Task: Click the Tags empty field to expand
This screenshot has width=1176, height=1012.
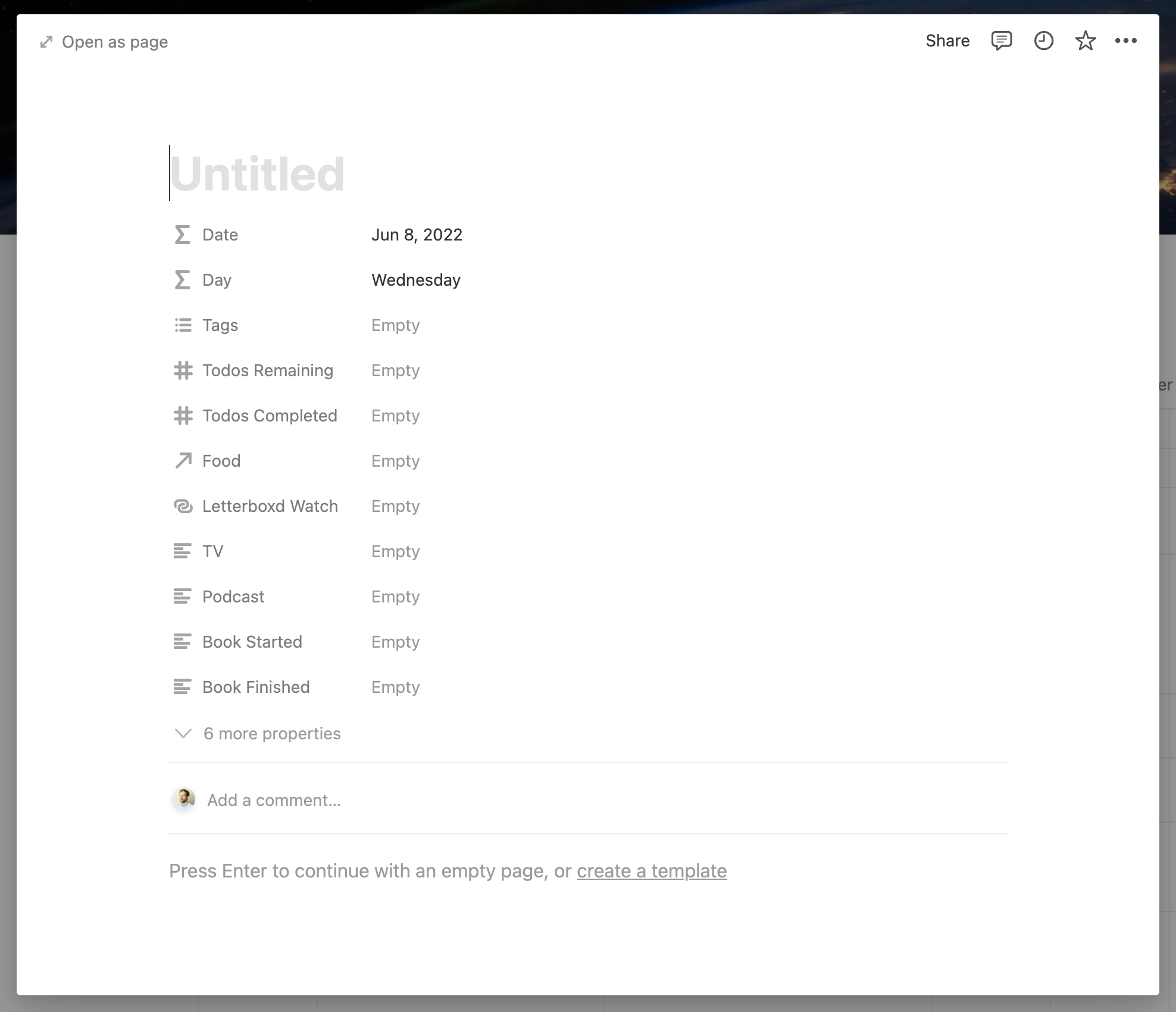Action: (x=395, y=325)
